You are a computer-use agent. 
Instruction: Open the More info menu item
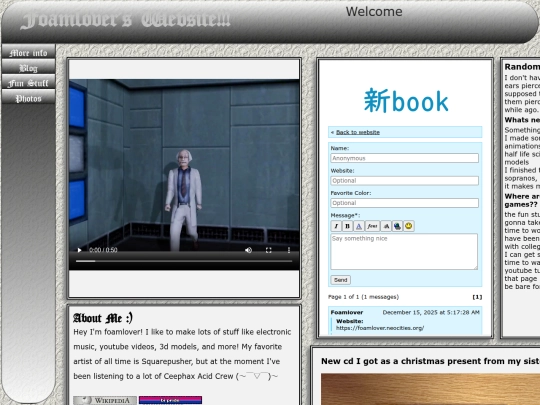click(28, 52)
